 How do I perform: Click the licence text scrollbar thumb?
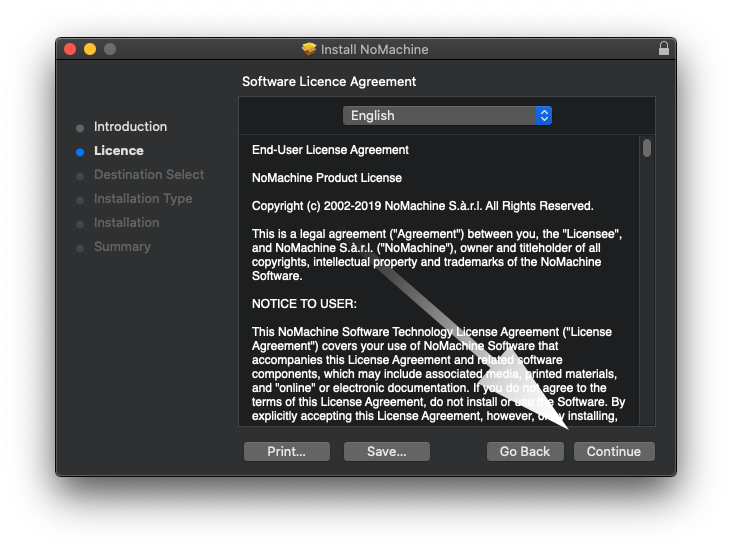pyautogui.click(x=647, y=148)
